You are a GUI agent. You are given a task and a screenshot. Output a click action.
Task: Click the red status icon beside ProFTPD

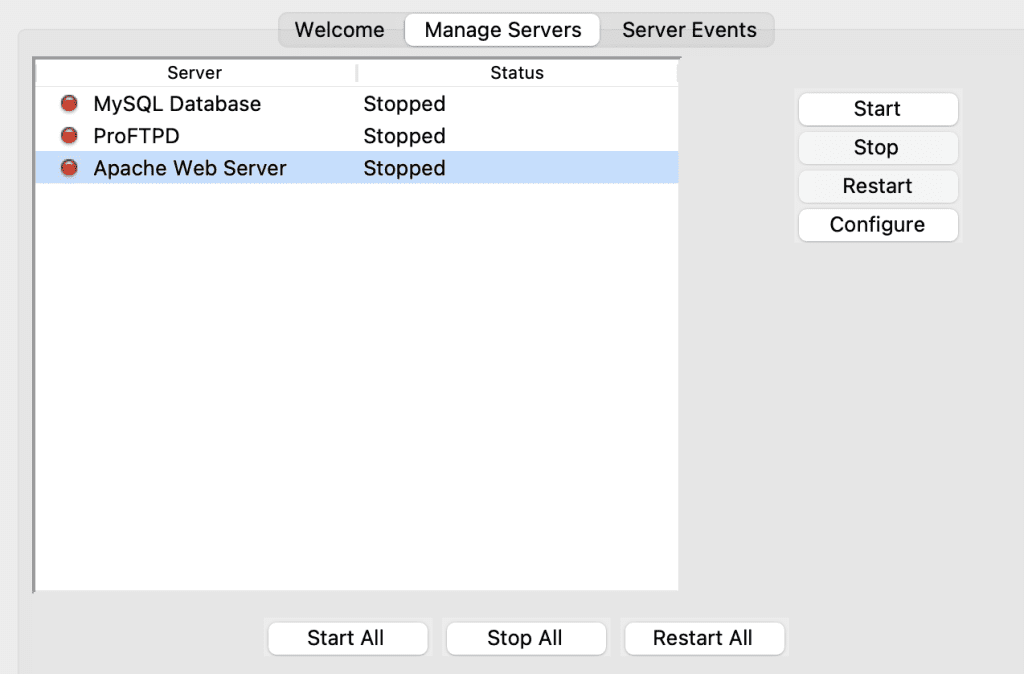pyautogui.click(x=67, y=136)
